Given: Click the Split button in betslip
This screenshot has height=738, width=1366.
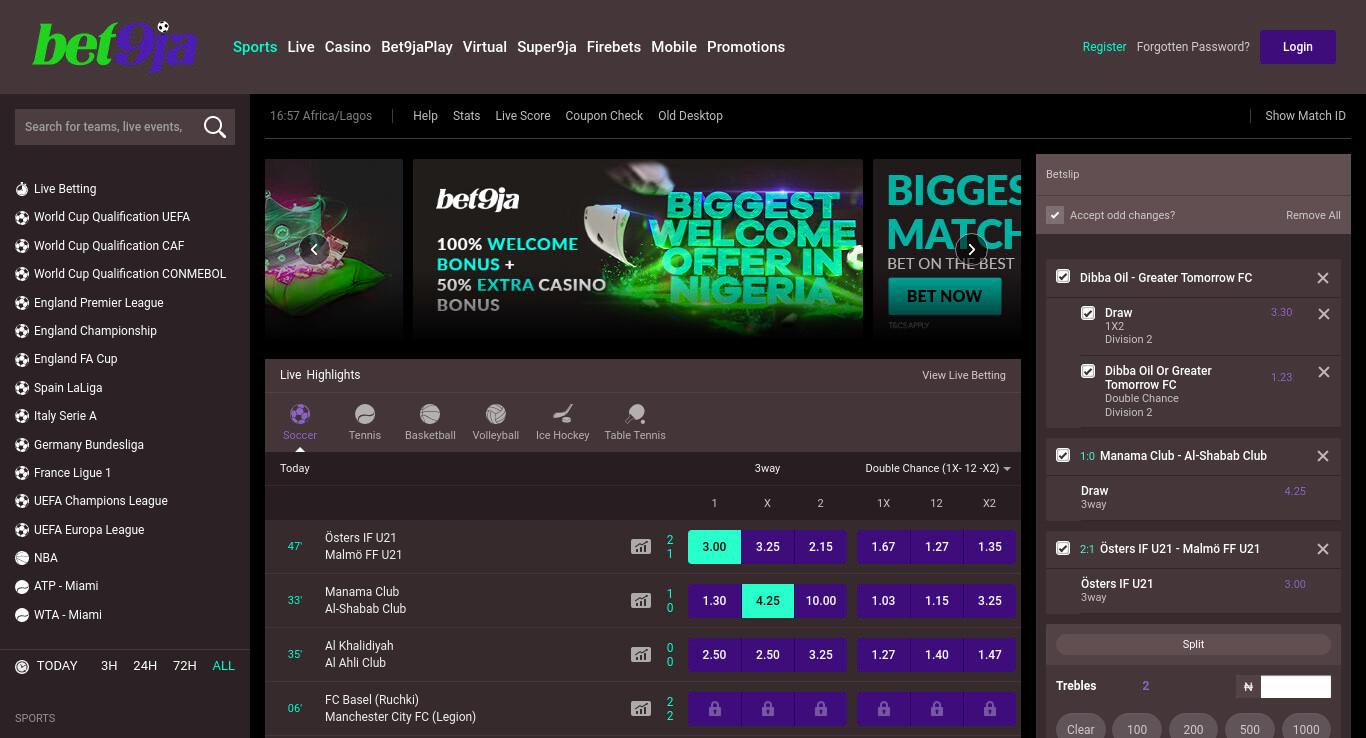Looking at the screenshot, I should tap(1193, 645).
